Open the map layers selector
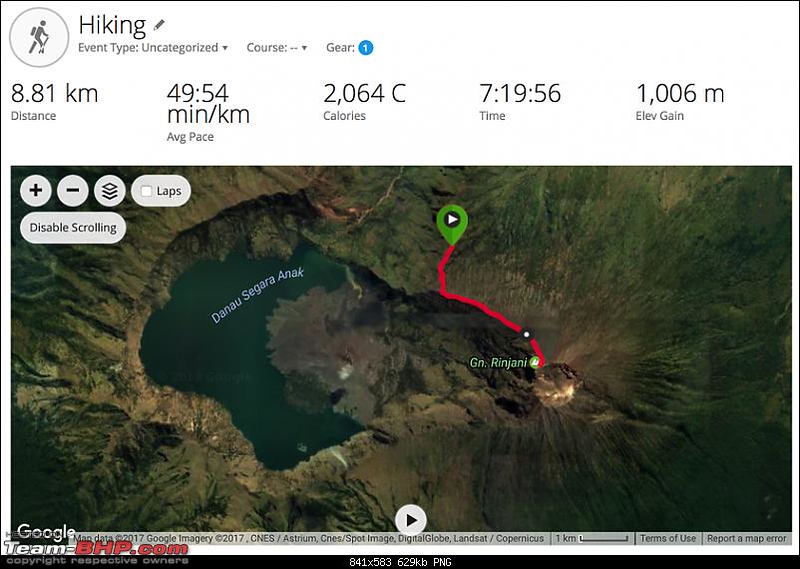The width and height of the screenshot is (800, 569). tap(110, 191)
